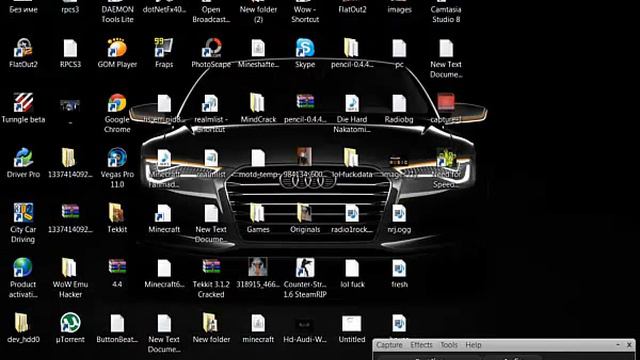Open the realmlist - Shortcut icon

pos(211,103)
